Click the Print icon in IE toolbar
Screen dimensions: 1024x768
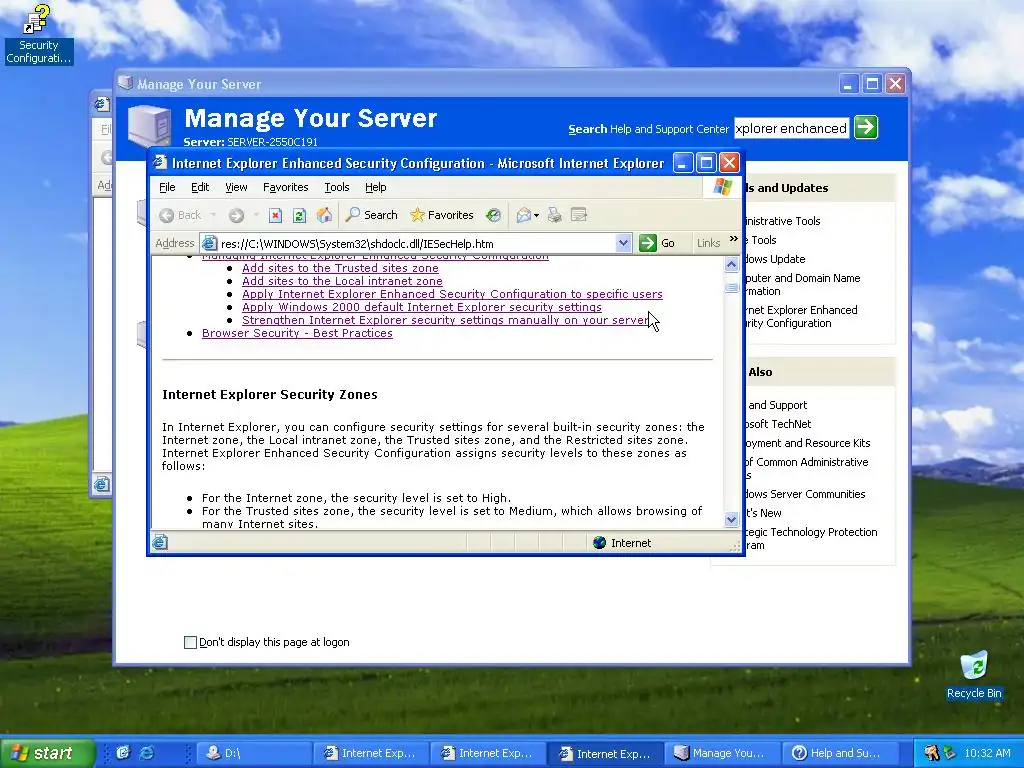tap(554, 215)
